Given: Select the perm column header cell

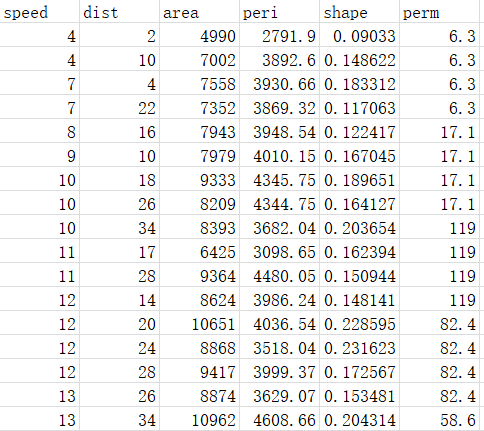Looking at the screenshot, I should [439, 12].
